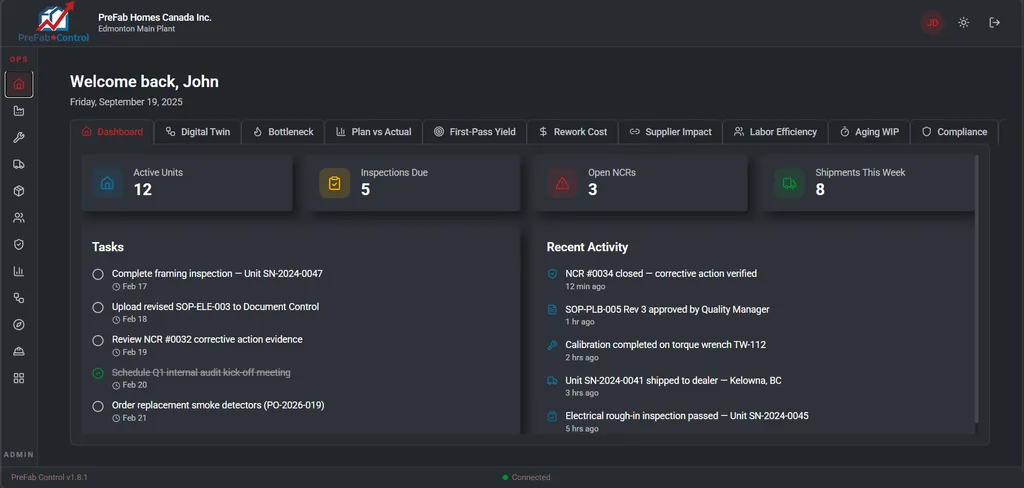1024x488 pixels.
Task: Click the Active Units house icon
Action: coord(107,183)
